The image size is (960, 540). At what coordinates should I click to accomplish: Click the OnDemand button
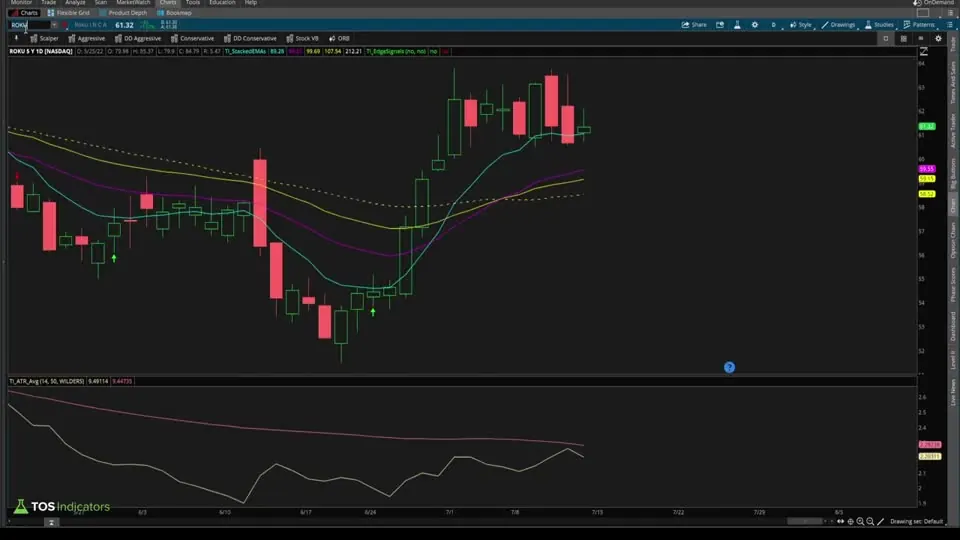(933, 2)
